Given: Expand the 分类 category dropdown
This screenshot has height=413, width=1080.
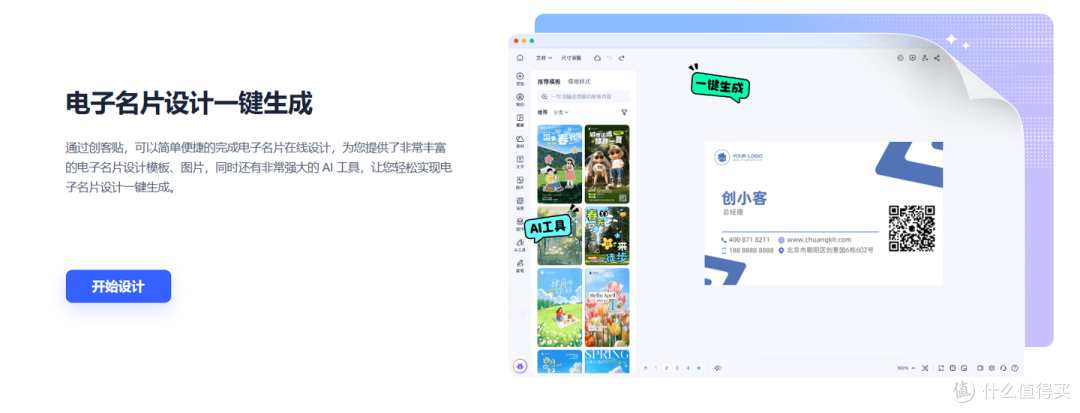Looking at the screenshot, I should (x=561, y=112).
